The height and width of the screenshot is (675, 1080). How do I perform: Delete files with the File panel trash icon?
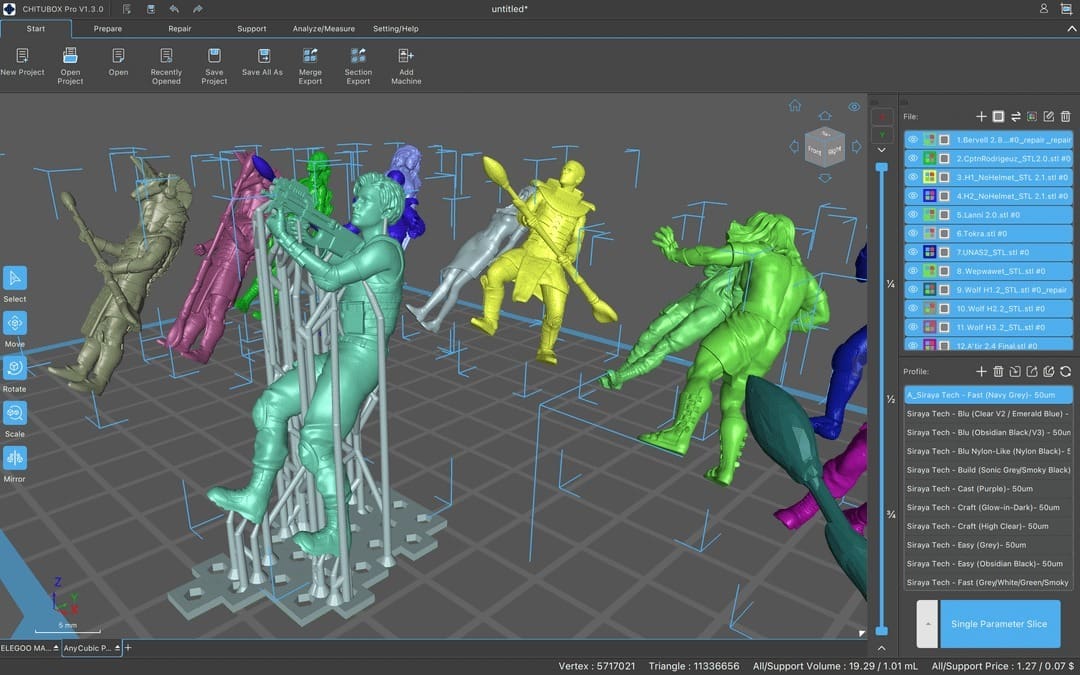(1066, 116)
